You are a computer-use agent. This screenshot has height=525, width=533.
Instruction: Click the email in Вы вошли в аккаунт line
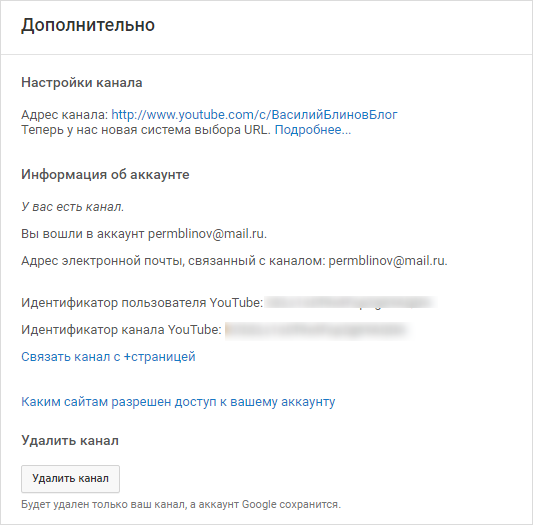coord(206,234)
